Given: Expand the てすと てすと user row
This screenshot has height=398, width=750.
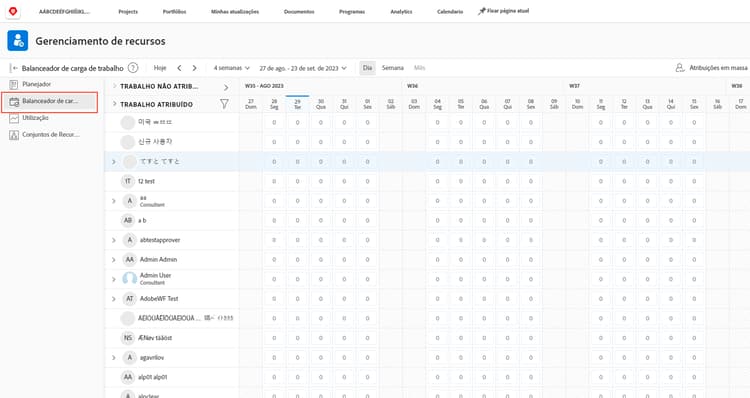Looking at the screenshot, I should [114, 162].
